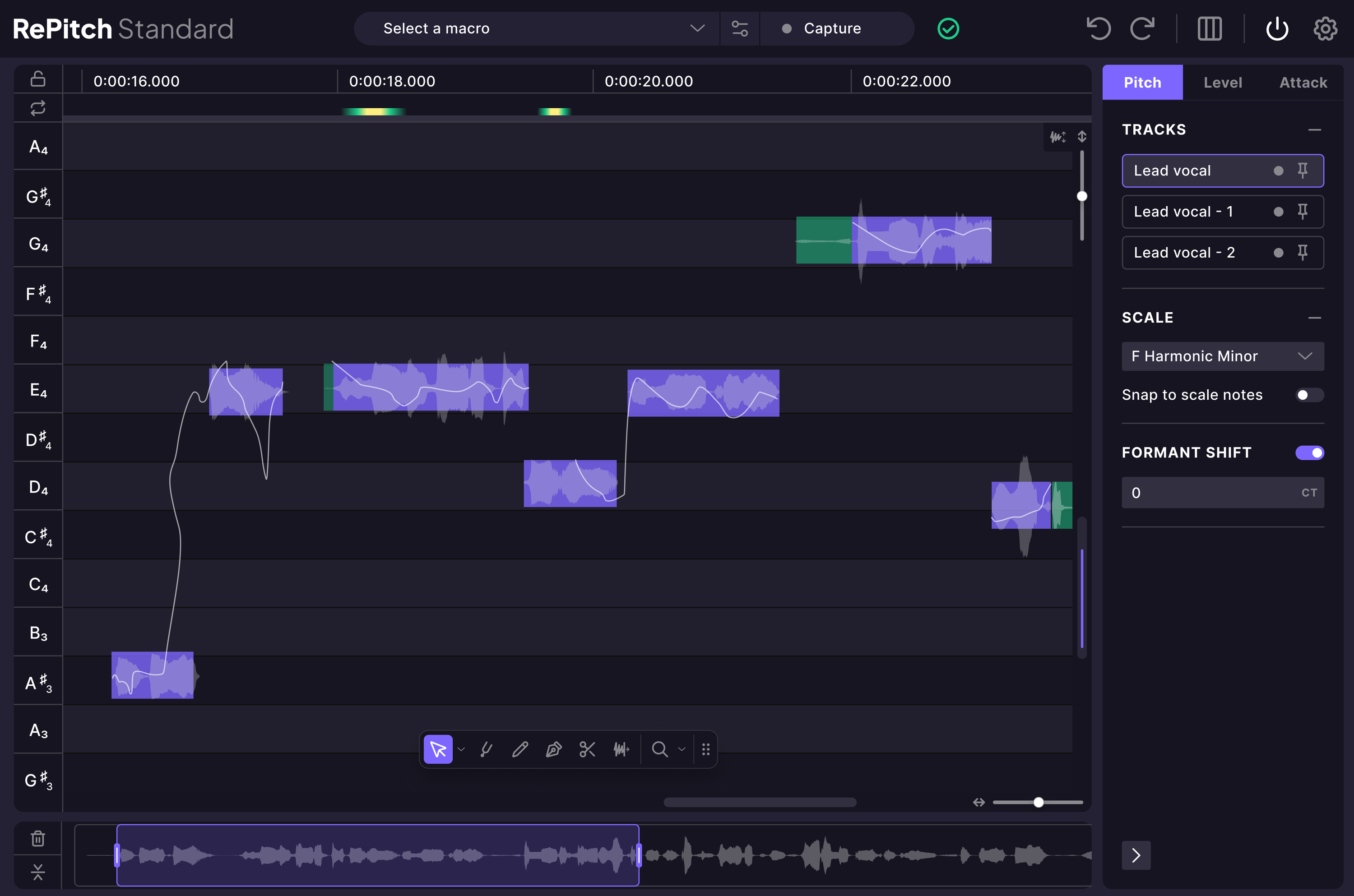Viewport: 1354px width, 896px height.
Task: Open the F Harmonic Minor scale dropdown
Action: [1222, 356]
